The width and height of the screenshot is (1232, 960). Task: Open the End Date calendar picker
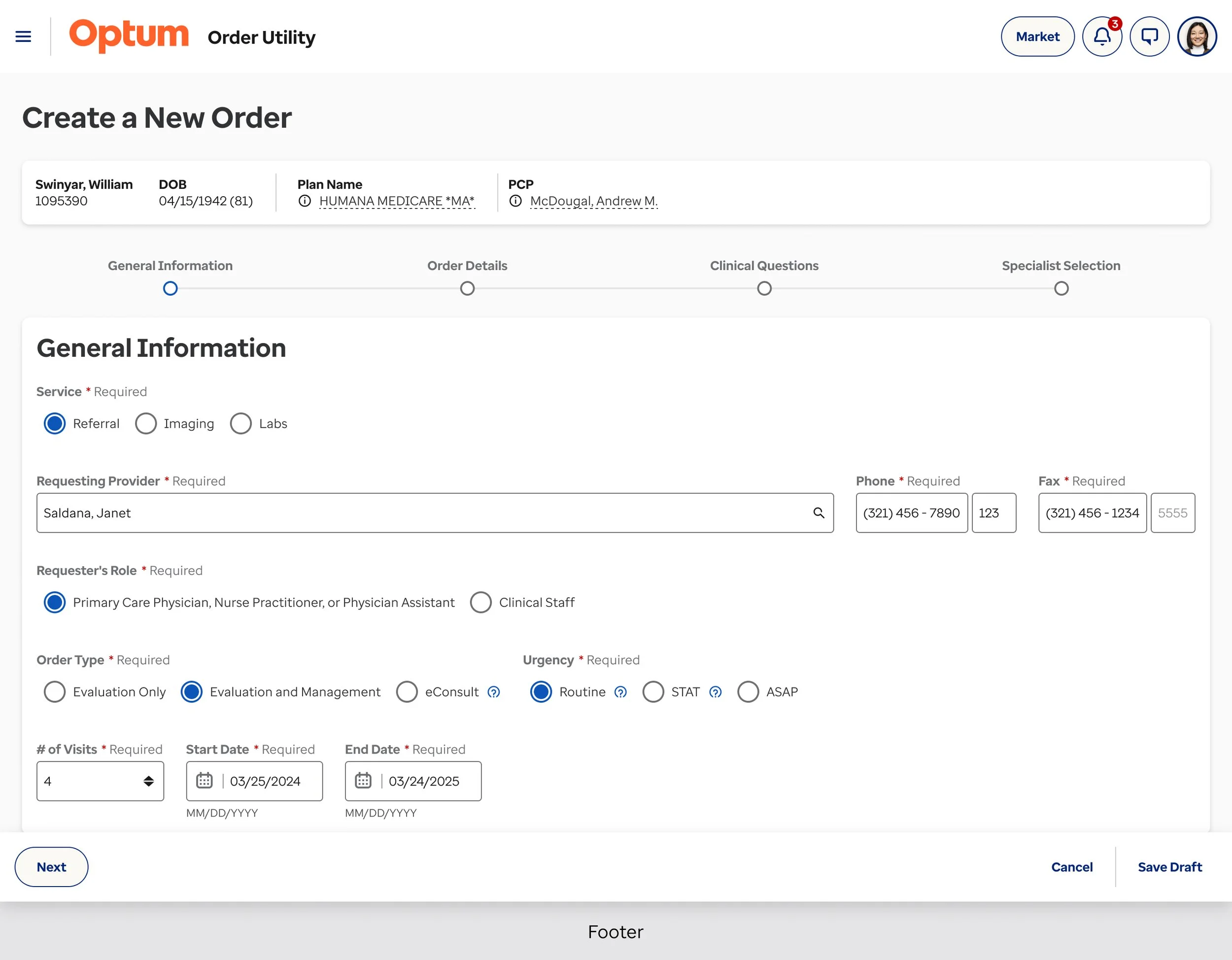[363, 781]
